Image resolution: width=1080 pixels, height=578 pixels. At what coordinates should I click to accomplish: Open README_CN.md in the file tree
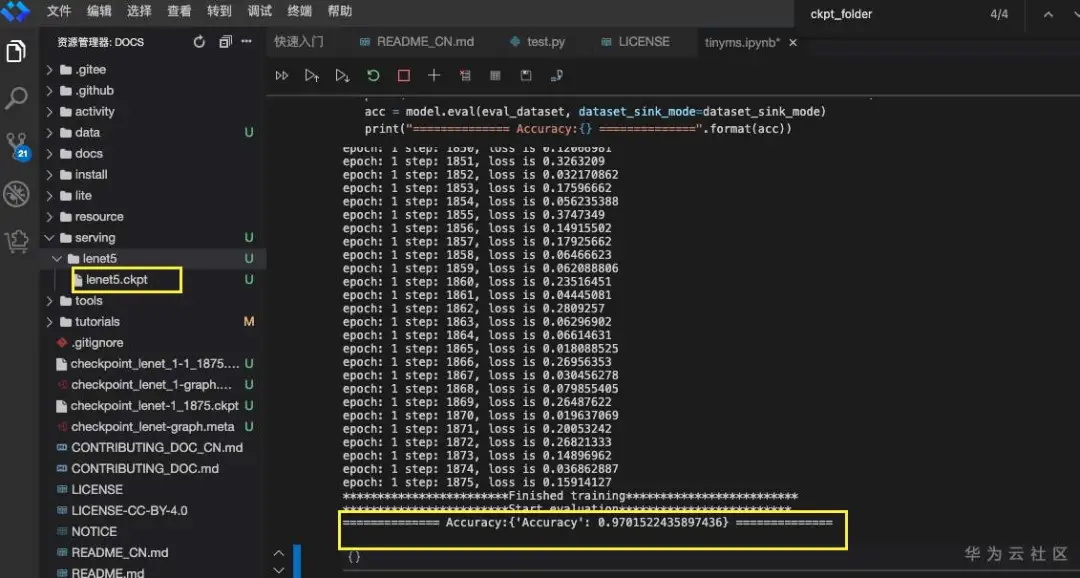click(x=119, y=553)
